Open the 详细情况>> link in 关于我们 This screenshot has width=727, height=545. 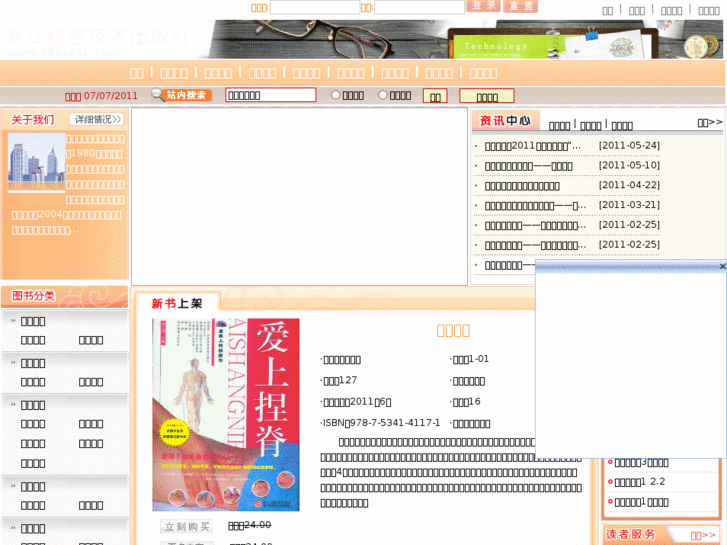[x=97, y=120]
